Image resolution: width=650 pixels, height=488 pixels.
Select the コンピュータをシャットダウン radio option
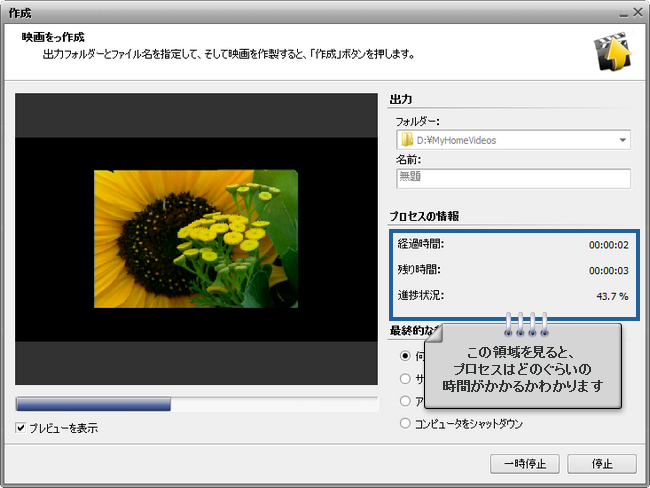(x=405, y=423)
